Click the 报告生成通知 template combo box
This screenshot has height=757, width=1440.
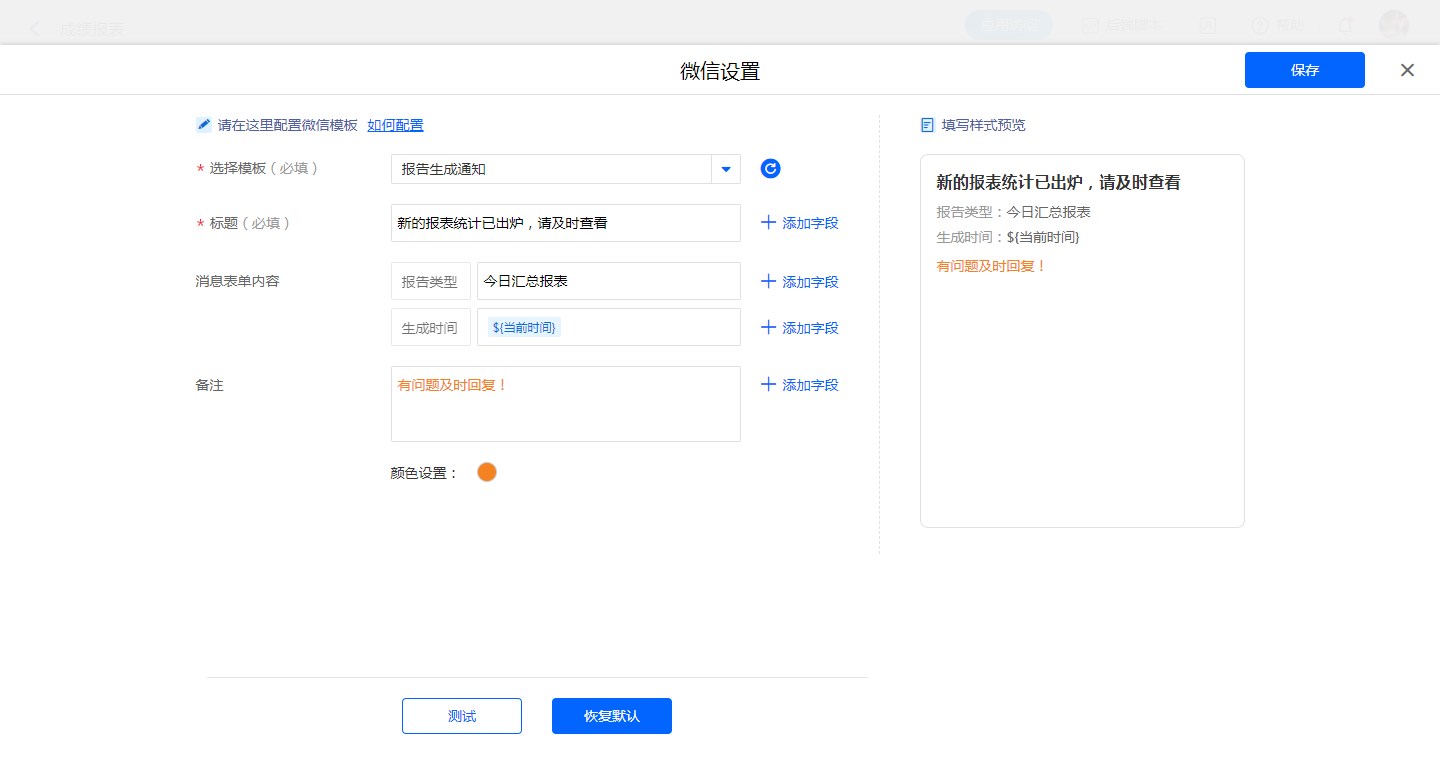[x=550, y=169]
